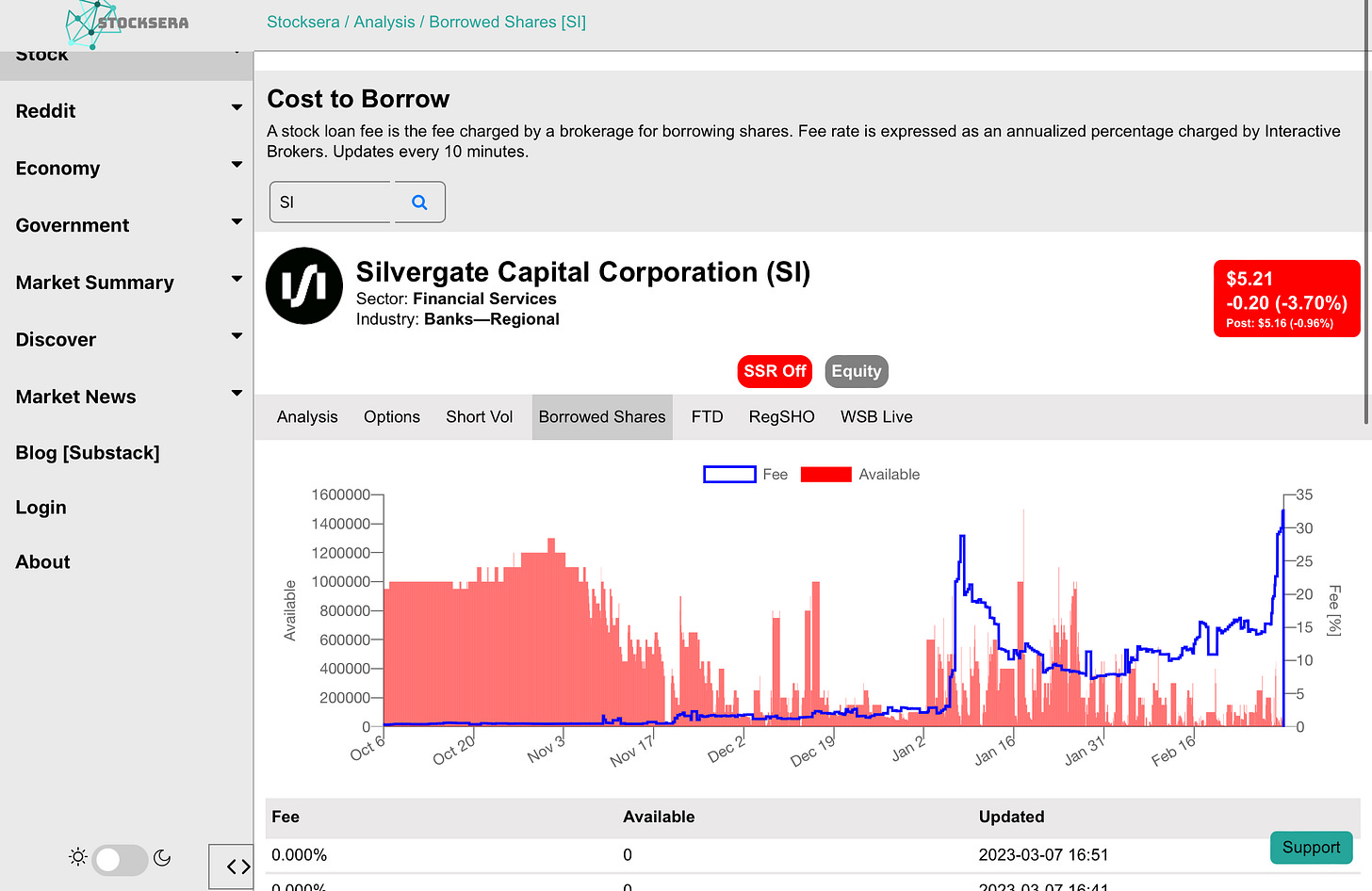Click the Support button
Viewport: 1372px width, 891px height.
pos(1311,848)
